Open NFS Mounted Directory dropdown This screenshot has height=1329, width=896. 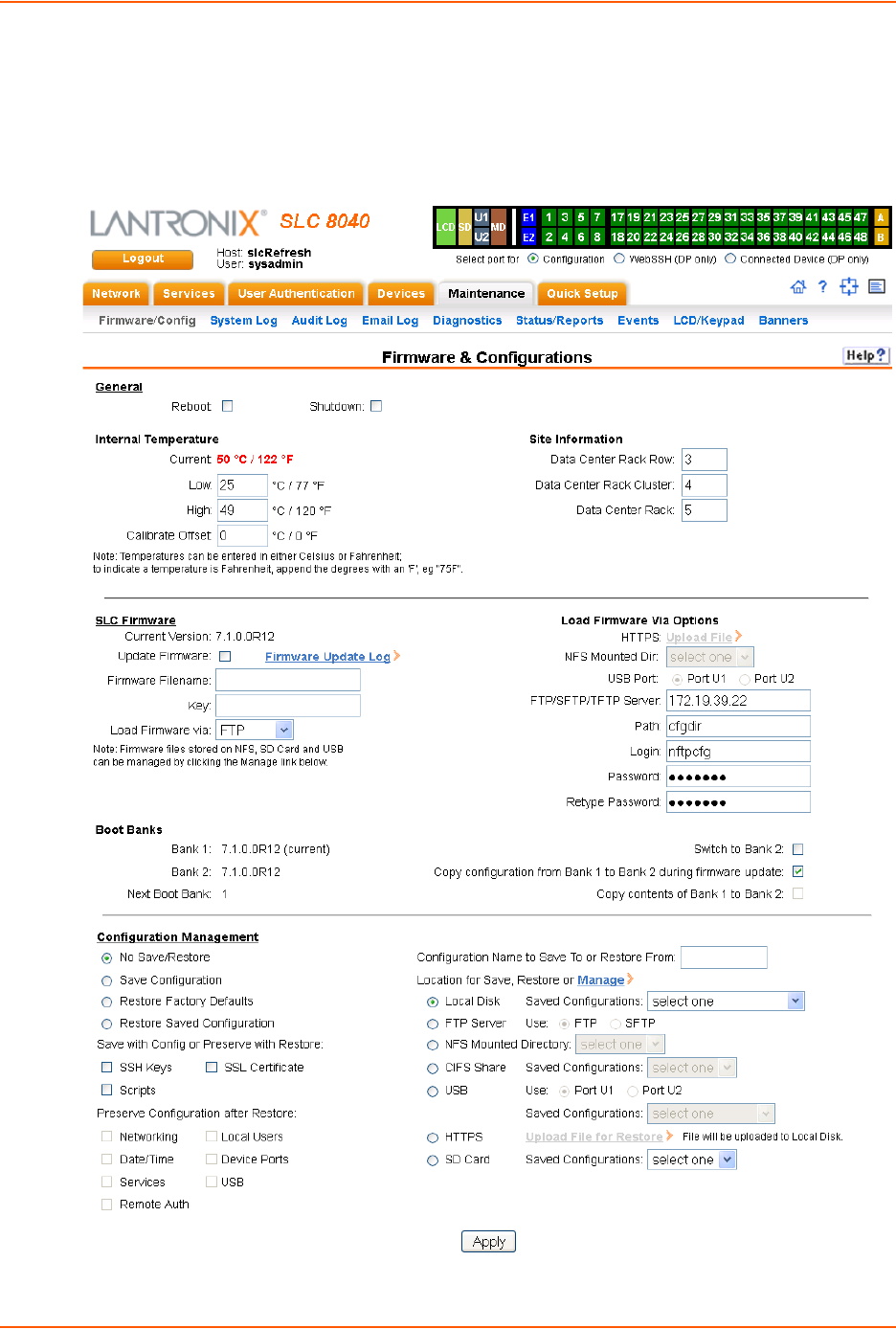point(620,1045)
